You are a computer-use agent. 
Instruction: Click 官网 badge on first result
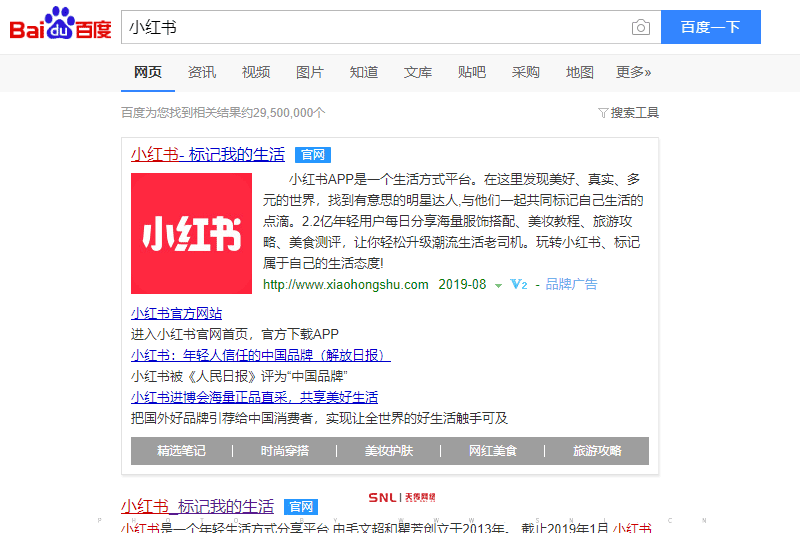coord(313,155)
